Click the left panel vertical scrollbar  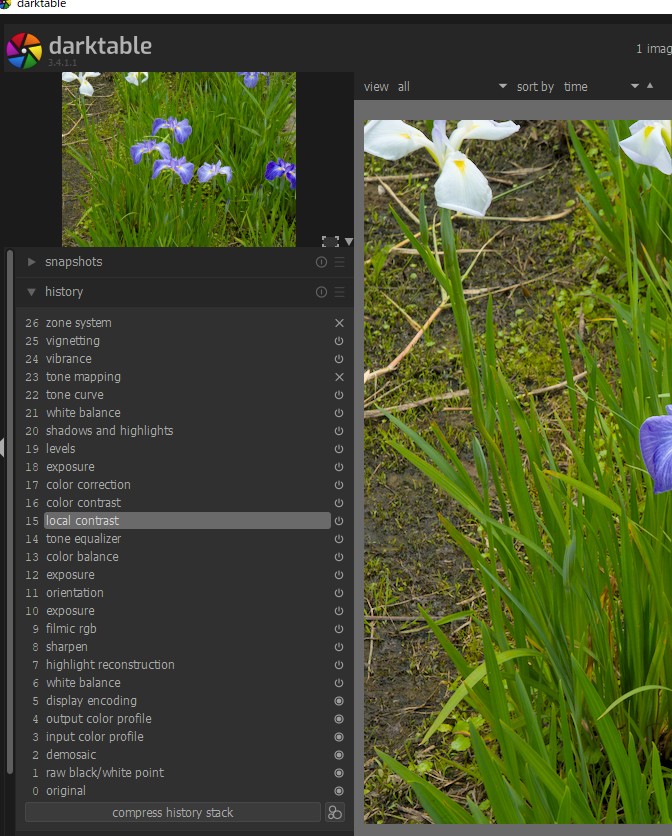[x=10, y=512]
